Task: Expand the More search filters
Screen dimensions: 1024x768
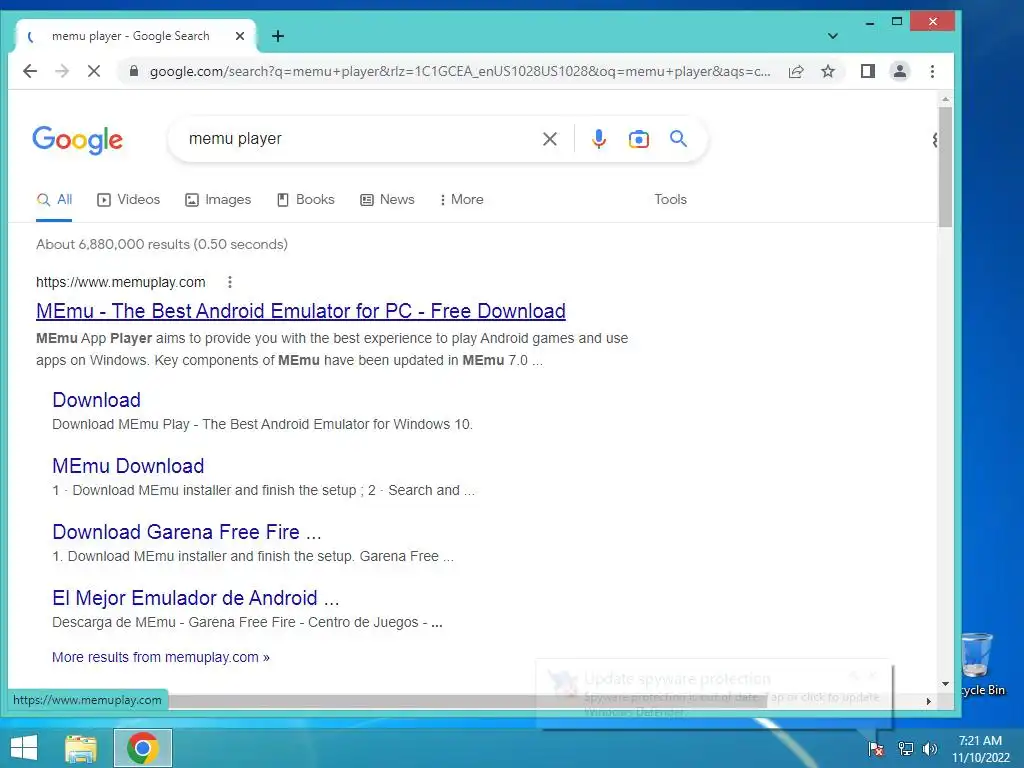Action: click(x=462, y=199)
